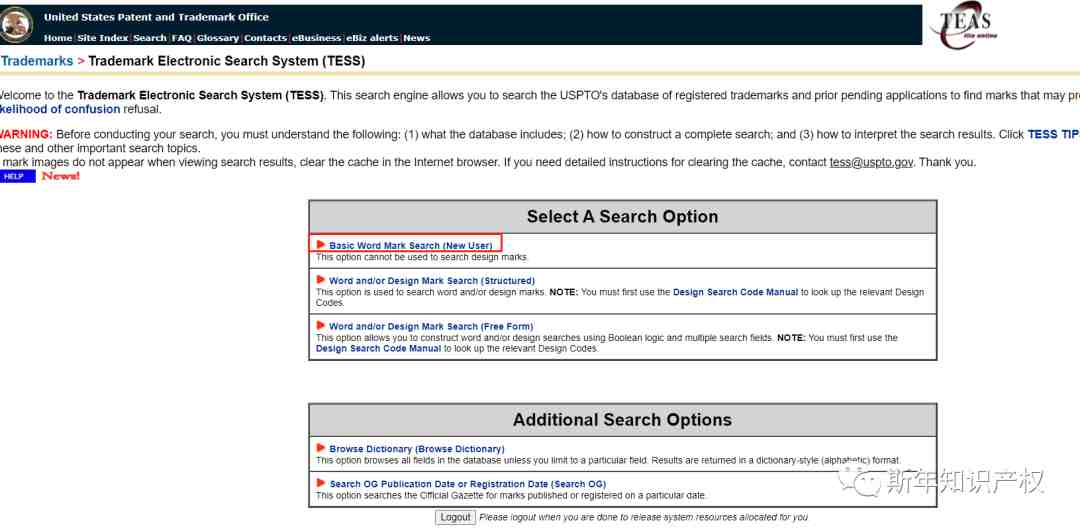
Task: Open Browse Dictionary search option
Action: [417, 449]
